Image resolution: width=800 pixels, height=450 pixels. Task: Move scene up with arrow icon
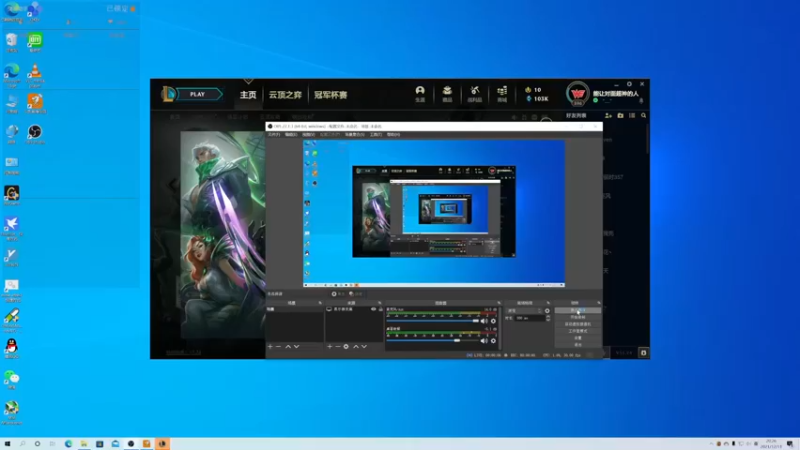click(x=288, y=346)
